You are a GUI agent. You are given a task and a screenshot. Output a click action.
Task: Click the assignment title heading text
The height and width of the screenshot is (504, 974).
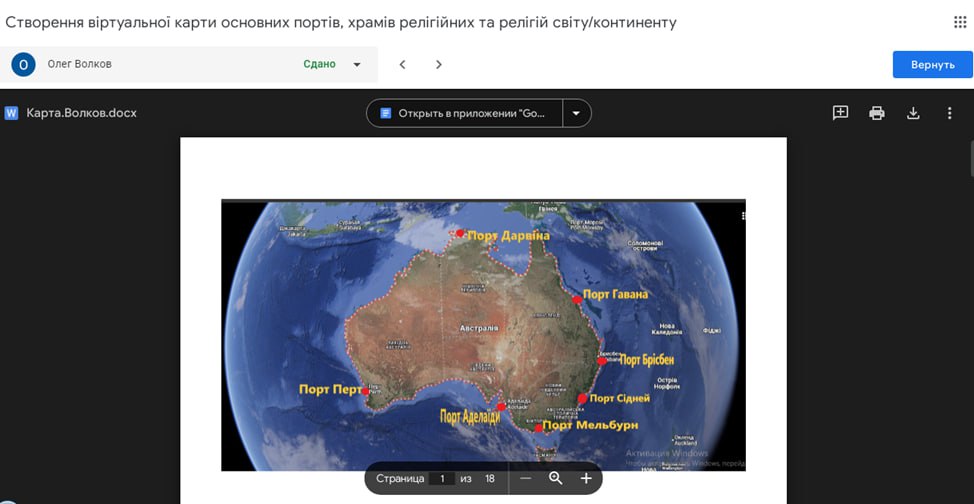tap(341, 23)
